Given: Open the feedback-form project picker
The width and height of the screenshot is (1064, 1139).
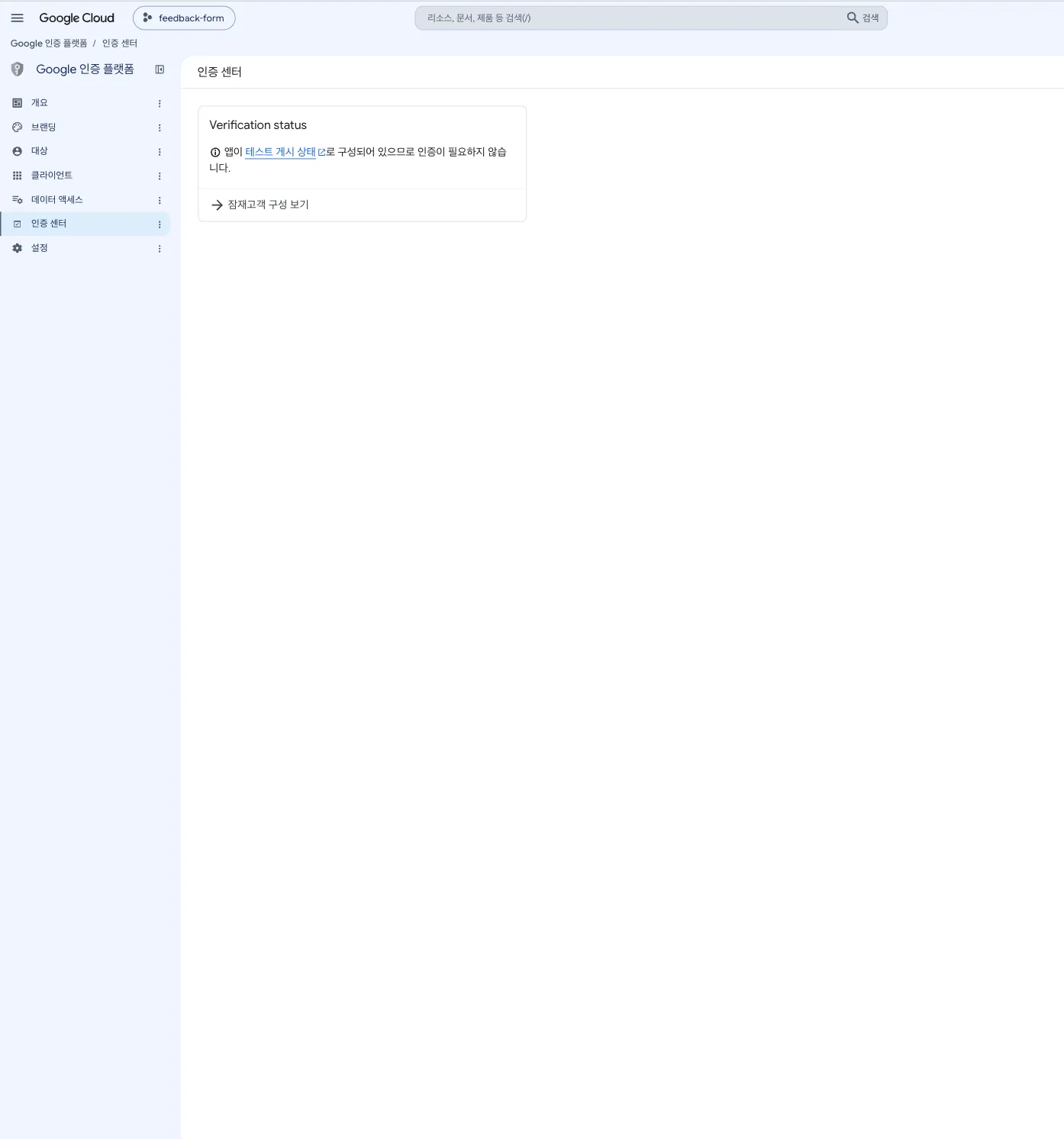Looking at the screenshot, I should (184, 18).
